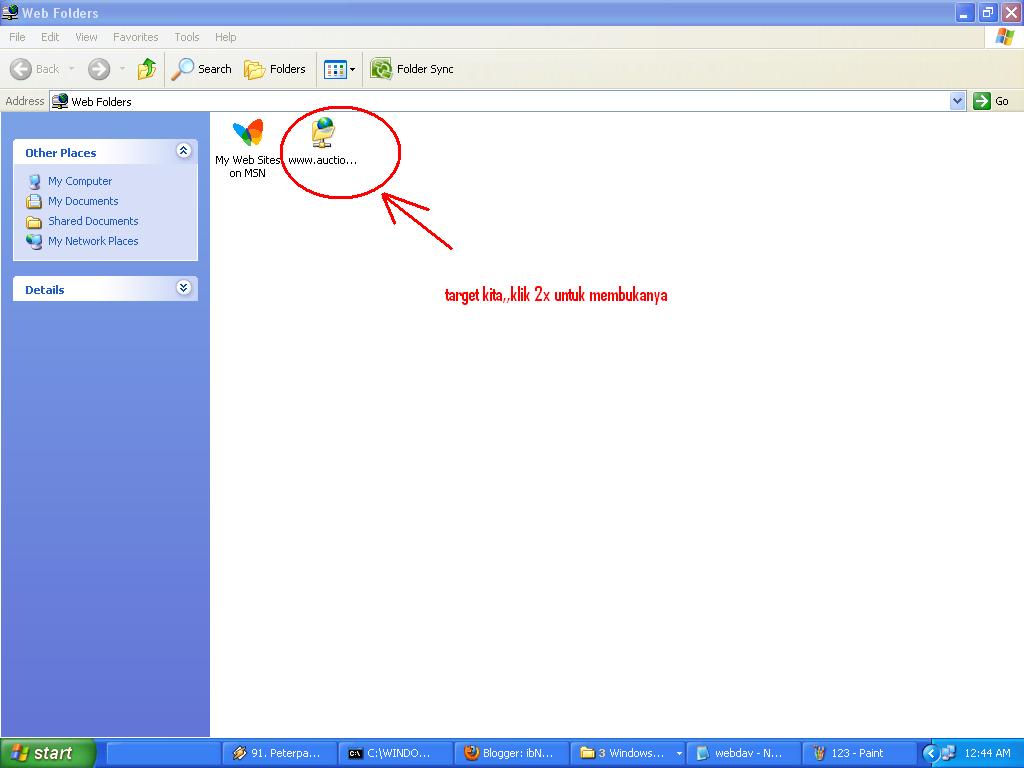Open the Help menu
This screenshot has width=1024, height=768.
click(225, 37)
